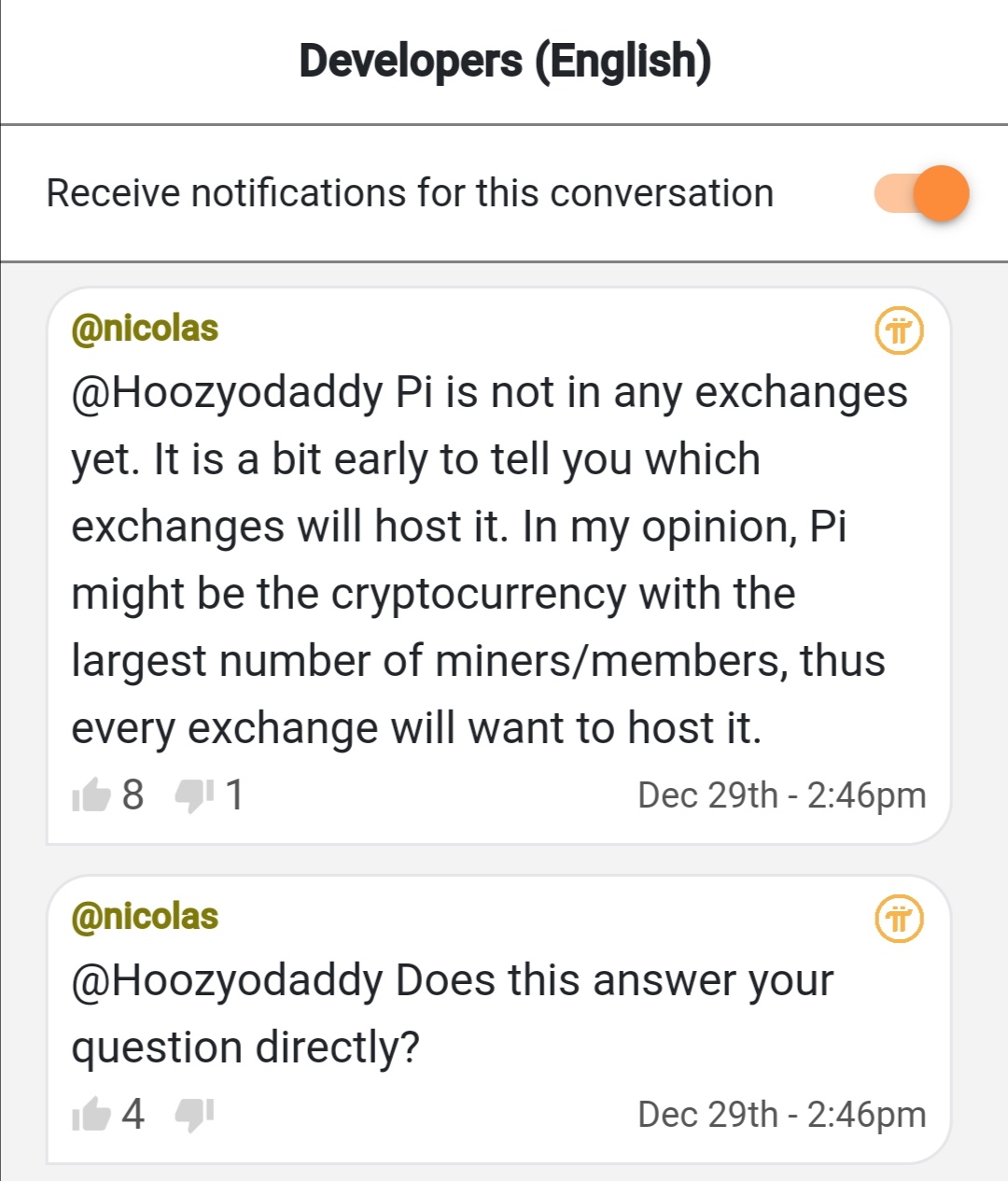
Task: Thumbs down the 'Does this answer' message
Action: [194, 1116]
